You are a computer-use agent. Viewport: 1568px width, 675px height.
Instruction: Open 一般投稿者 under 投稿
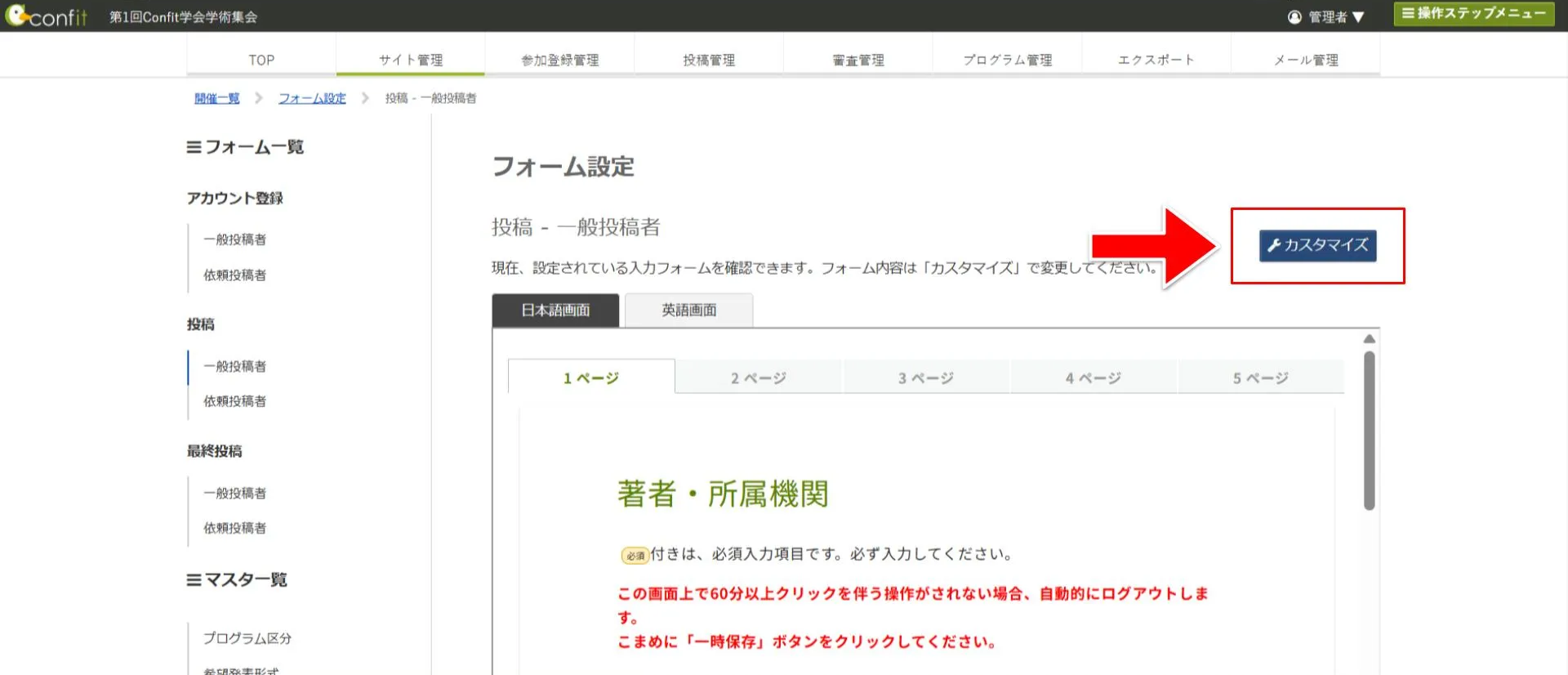pyautogui.click(x=235, y=366)
